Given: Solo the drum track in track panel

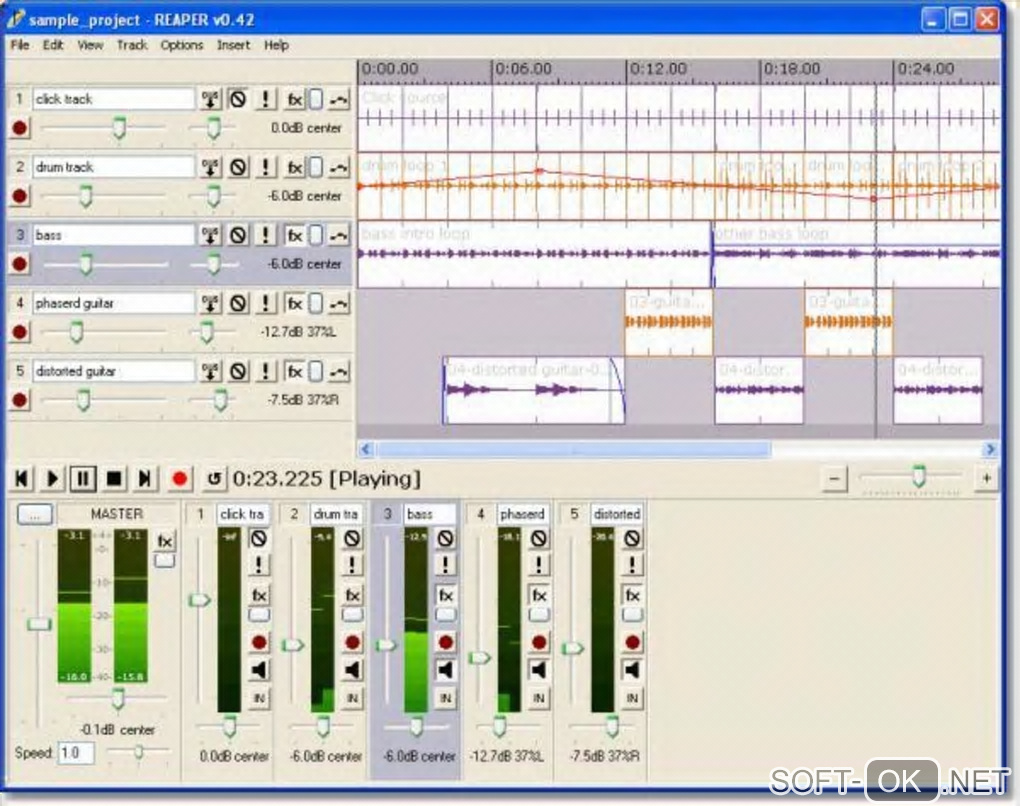Looking at the screenshot, I should 265,167.
